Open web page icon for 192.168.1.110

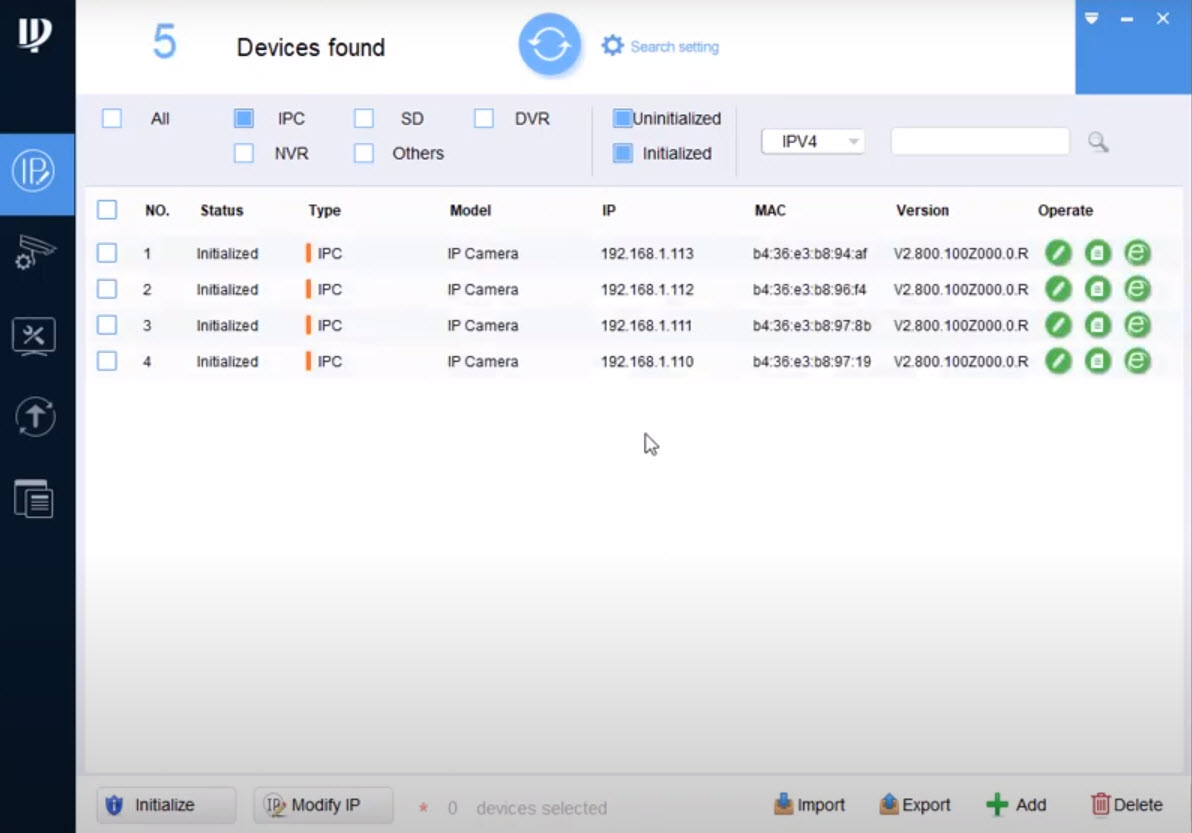1136,361
